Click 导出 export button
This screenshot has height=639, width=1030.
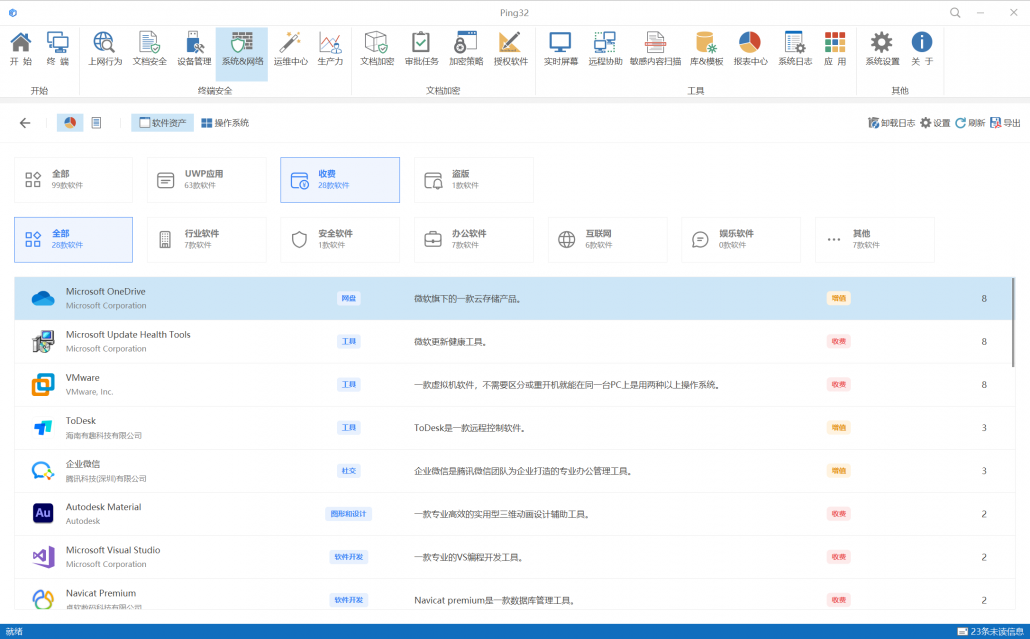(1005, 123)
